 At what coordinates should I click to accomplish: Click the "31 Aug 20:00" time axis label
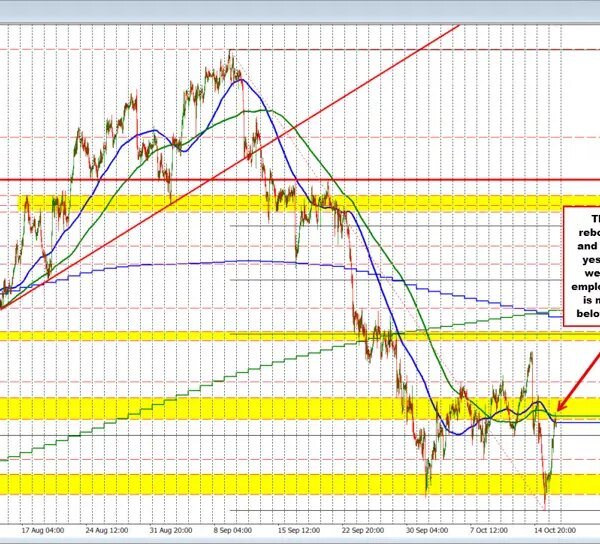tap(171, 530)
